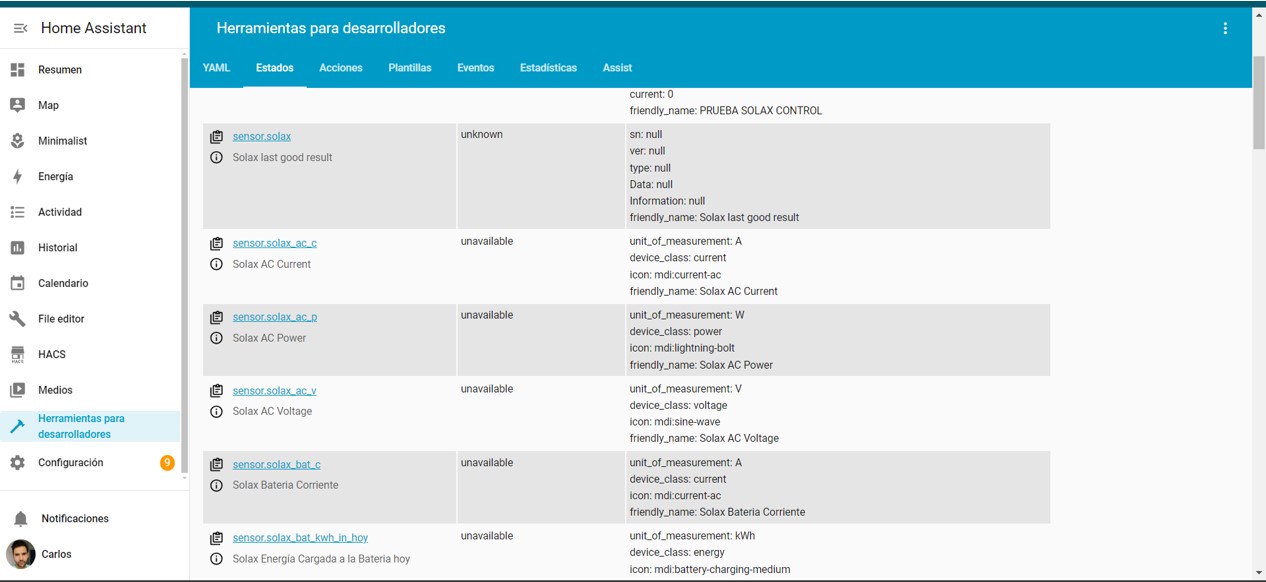Image resolution: width=1266 pixels, height=582 pixels.
Task: Click the Home Assistant title
Action: click(94, 29)
